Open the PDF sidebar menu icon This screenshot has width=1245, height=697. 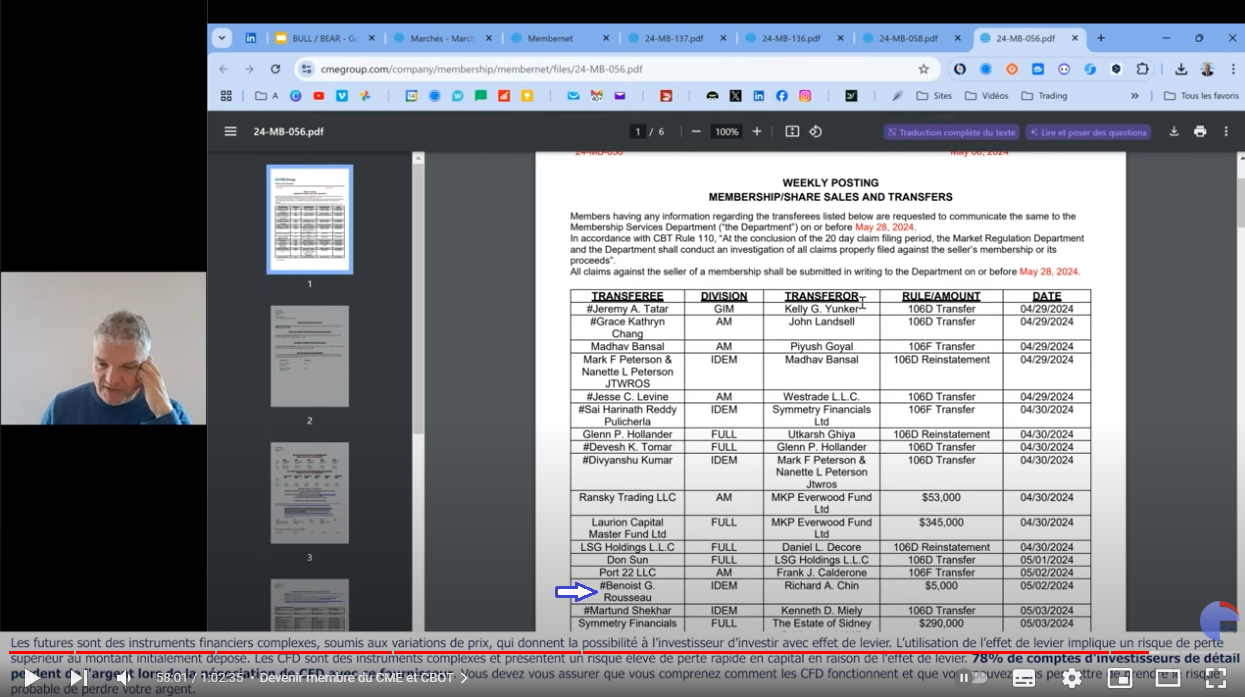coord(231,131)
